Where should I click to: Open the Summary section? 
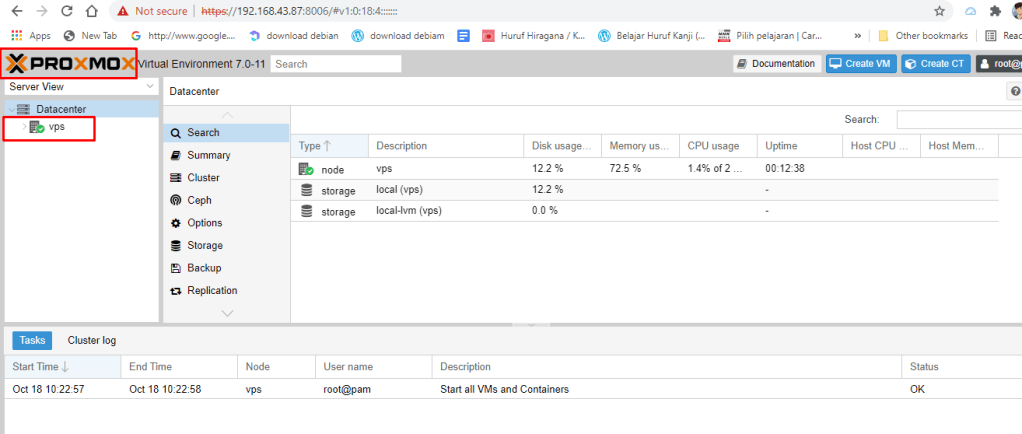208,155
